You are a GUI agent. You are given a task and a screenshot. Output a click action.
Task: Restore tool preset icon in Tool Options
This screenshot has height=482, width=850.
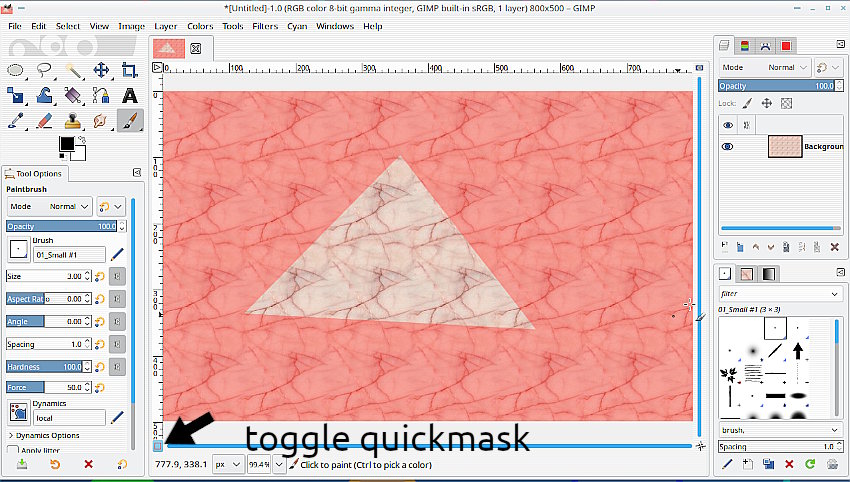click(55, 464)
